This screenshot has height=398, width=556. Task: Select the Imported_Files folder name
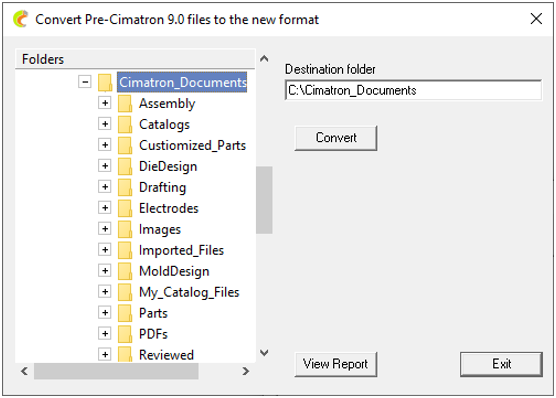[x=181, y=250]
